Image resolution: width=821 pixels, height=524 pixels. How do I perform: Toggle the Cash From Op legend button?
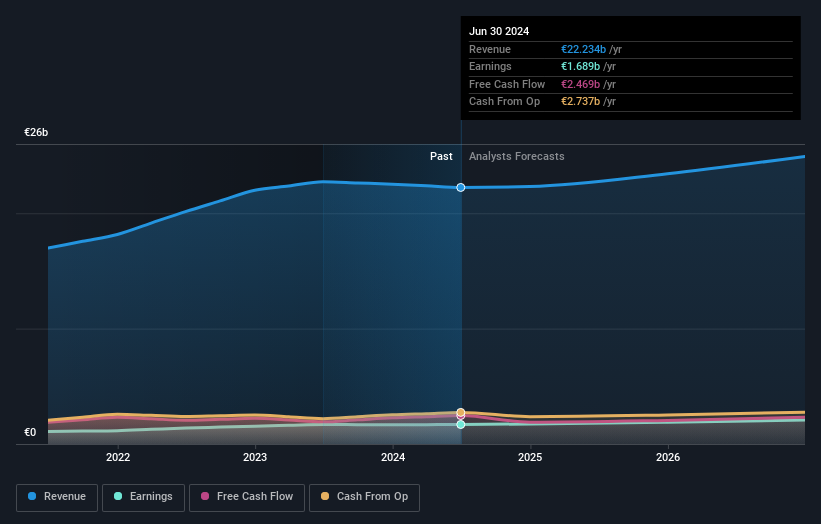point(364,497)
